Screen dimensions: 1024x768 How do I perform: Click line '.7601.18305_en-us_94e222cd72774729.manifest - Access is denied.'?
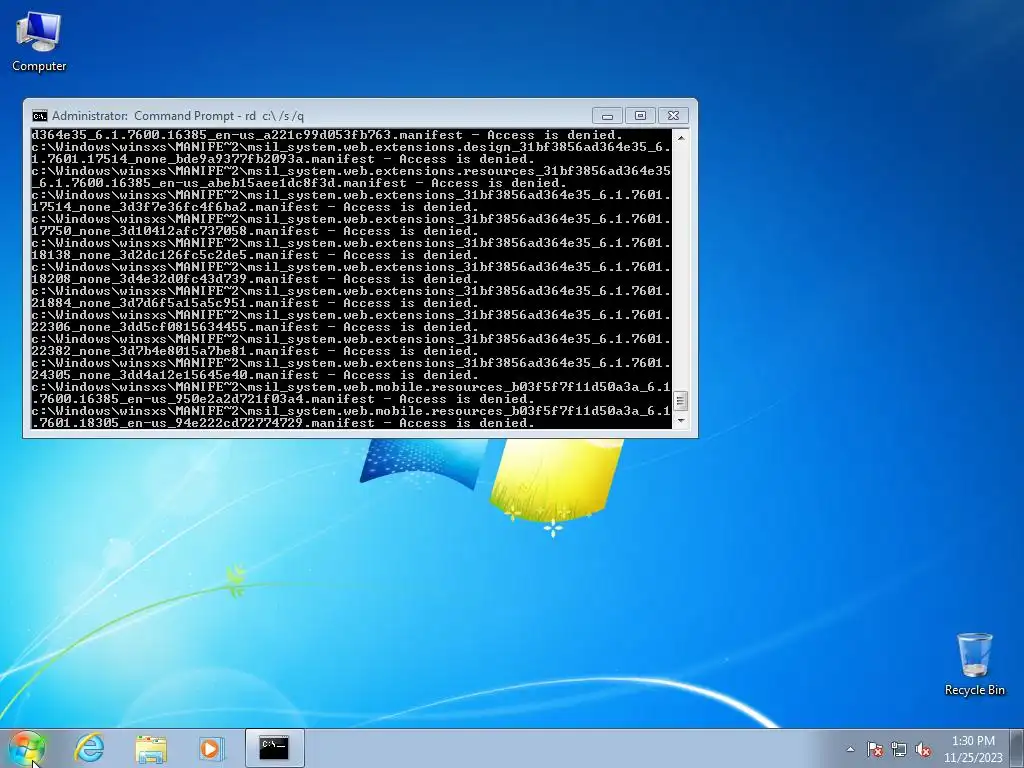[283, 423]
